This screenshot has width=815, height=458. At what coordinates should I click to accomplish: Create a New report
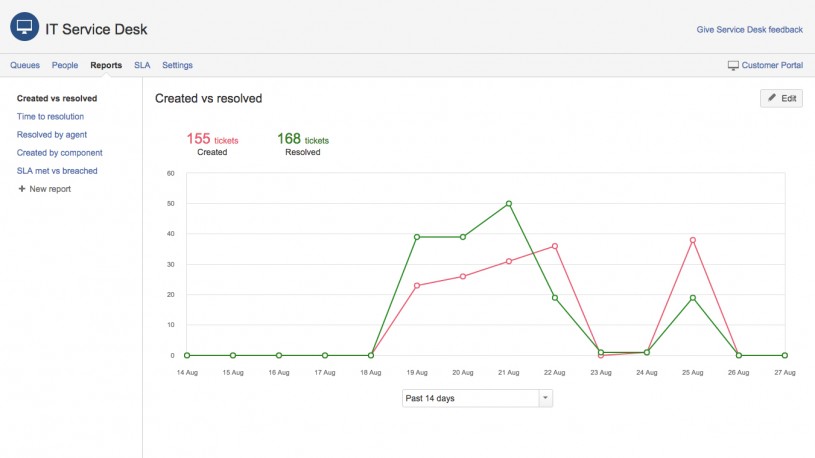50,189
